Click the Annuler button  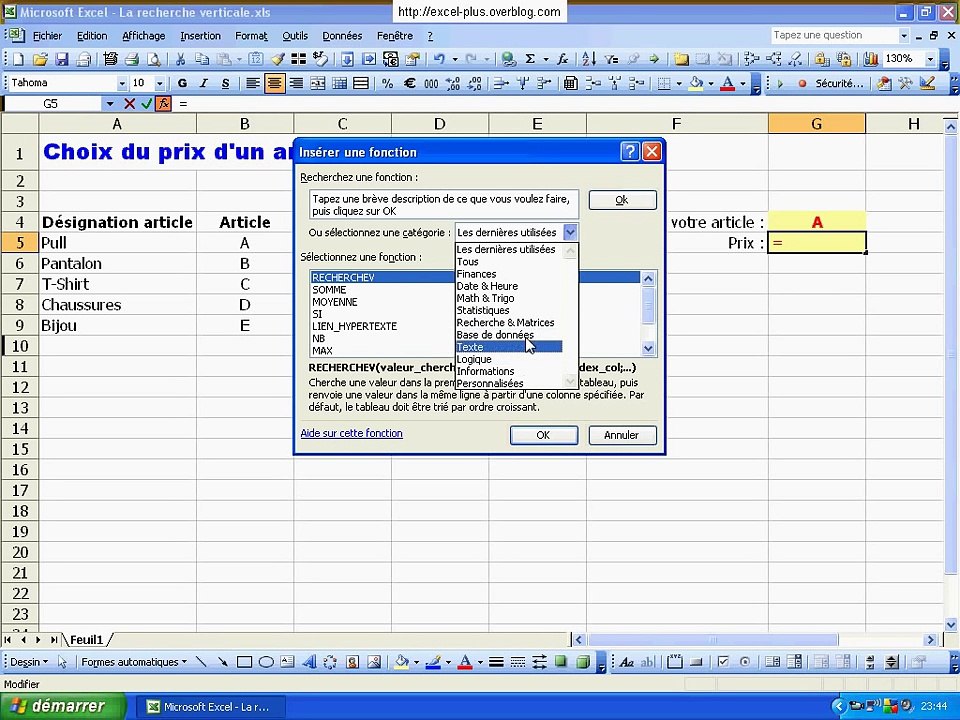point(622,435)
